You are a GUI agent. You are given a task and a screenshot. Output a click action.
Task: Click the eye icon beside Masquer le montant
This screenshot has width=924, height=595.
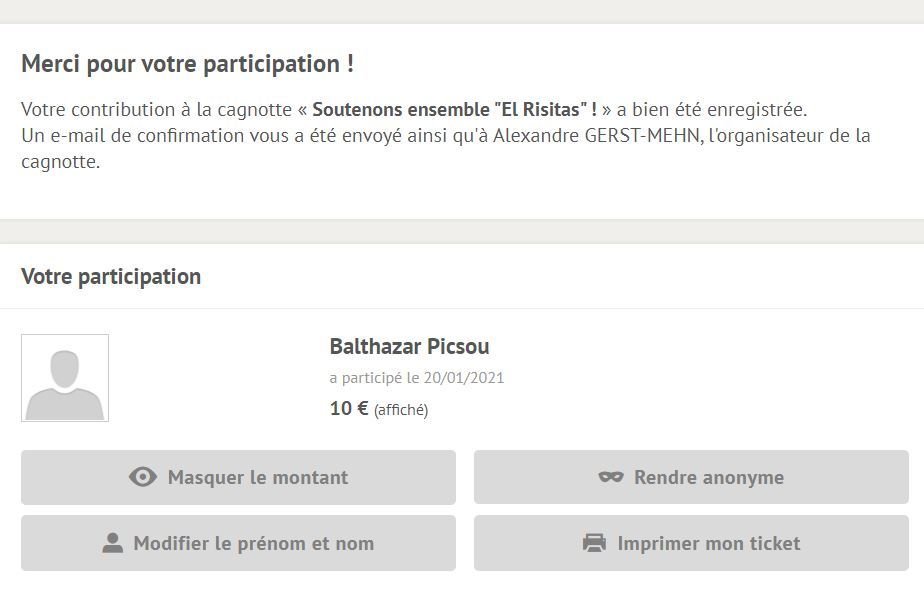point(143,477)
